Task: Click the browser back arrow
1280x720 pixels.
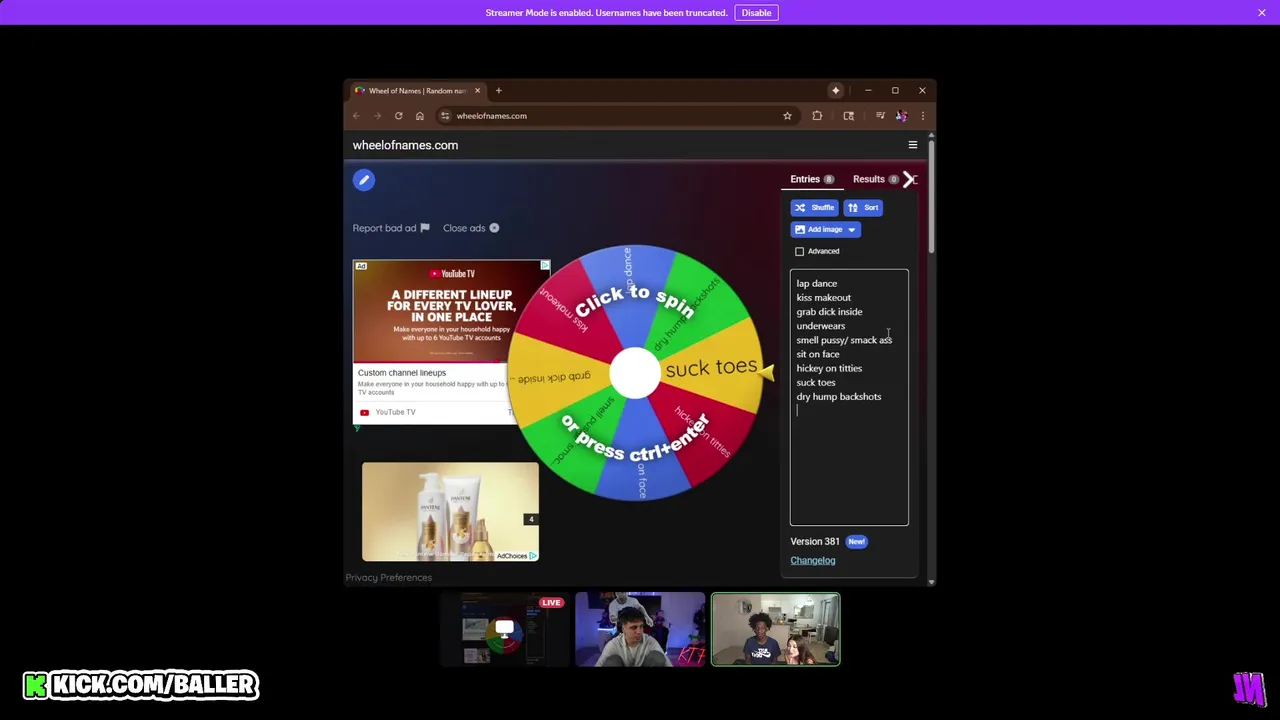Action: [x=356, y=116]
